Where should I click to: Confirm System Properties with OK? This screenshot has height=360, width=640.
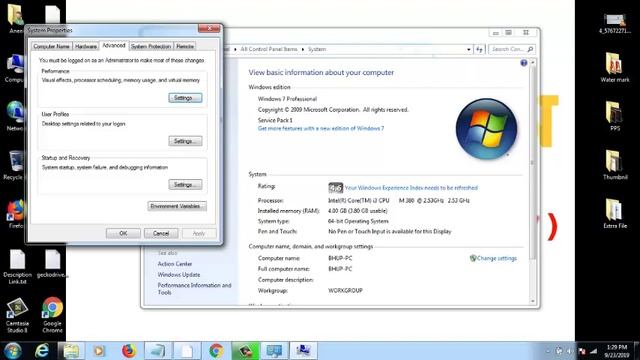[x=123, y=233]
